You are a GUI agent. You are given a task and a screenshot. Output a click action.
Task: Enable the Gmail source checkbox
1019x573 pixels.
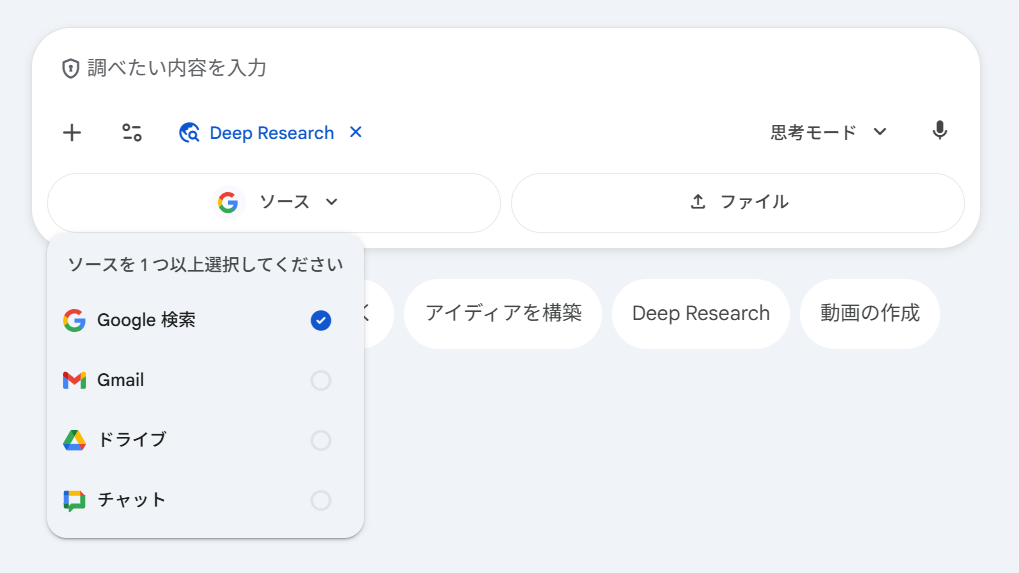tap(320, 381)
